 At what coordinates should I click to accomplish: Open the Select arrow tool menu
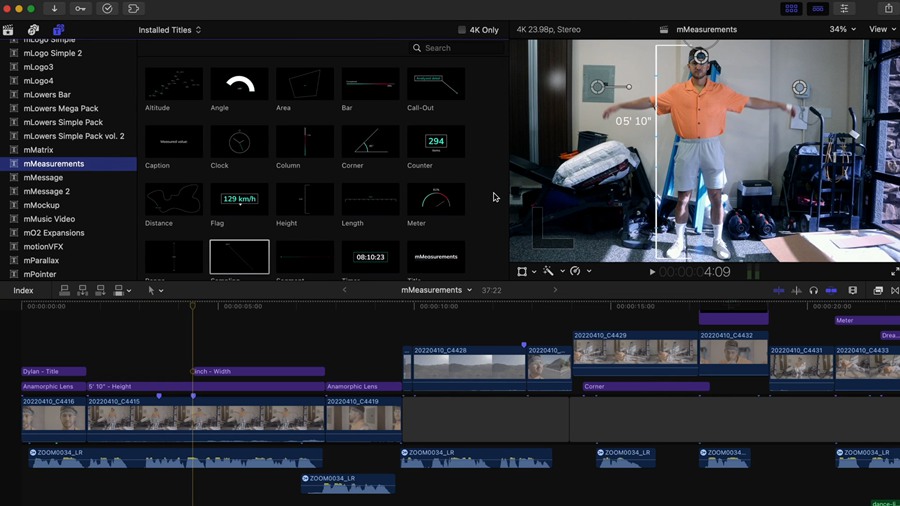(155, 290)
